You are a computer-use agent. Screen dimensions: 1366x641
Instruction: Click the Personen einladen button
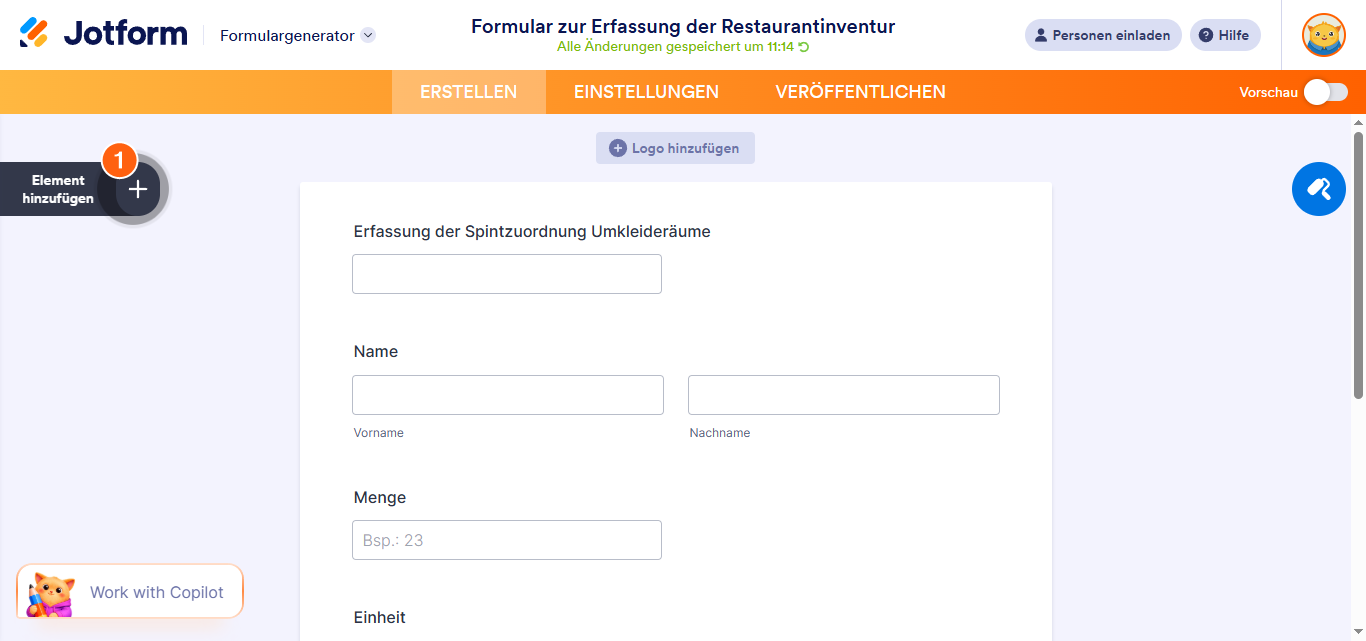pos(1103,35)
